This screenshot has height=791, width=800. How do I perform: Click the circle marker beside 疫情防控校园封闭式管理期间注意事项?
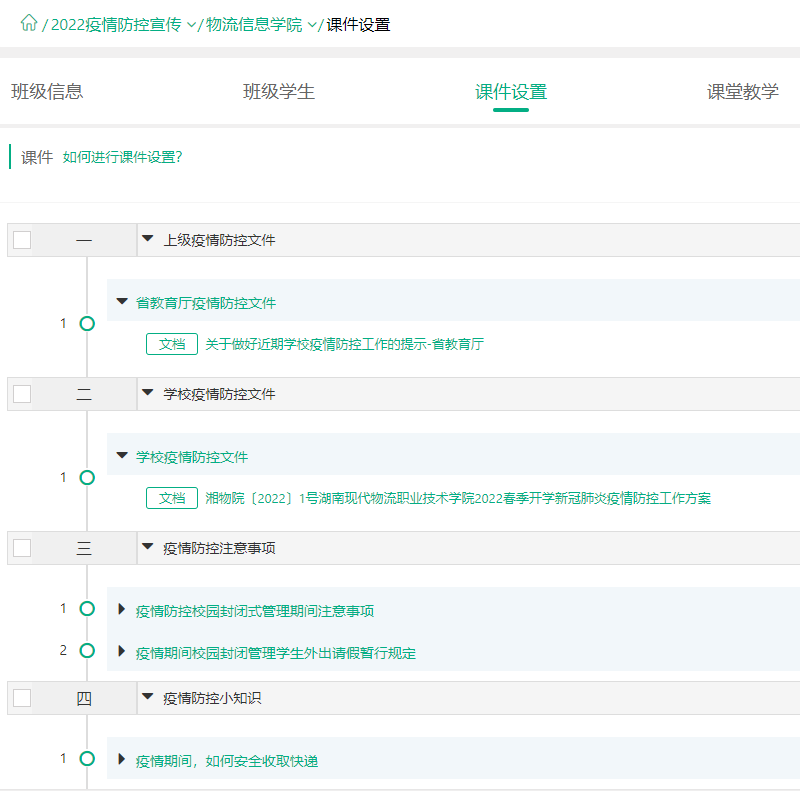(x=87, y=609)
